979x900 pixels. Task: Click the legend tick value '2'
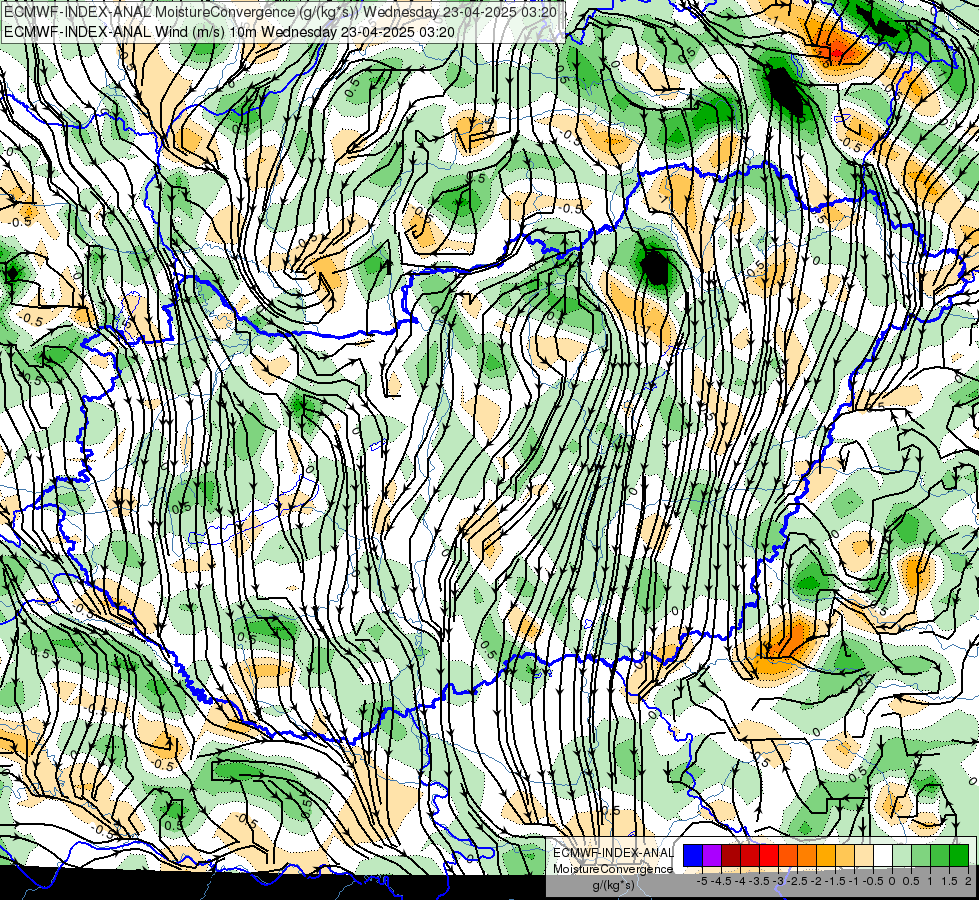tap(968, 881)
